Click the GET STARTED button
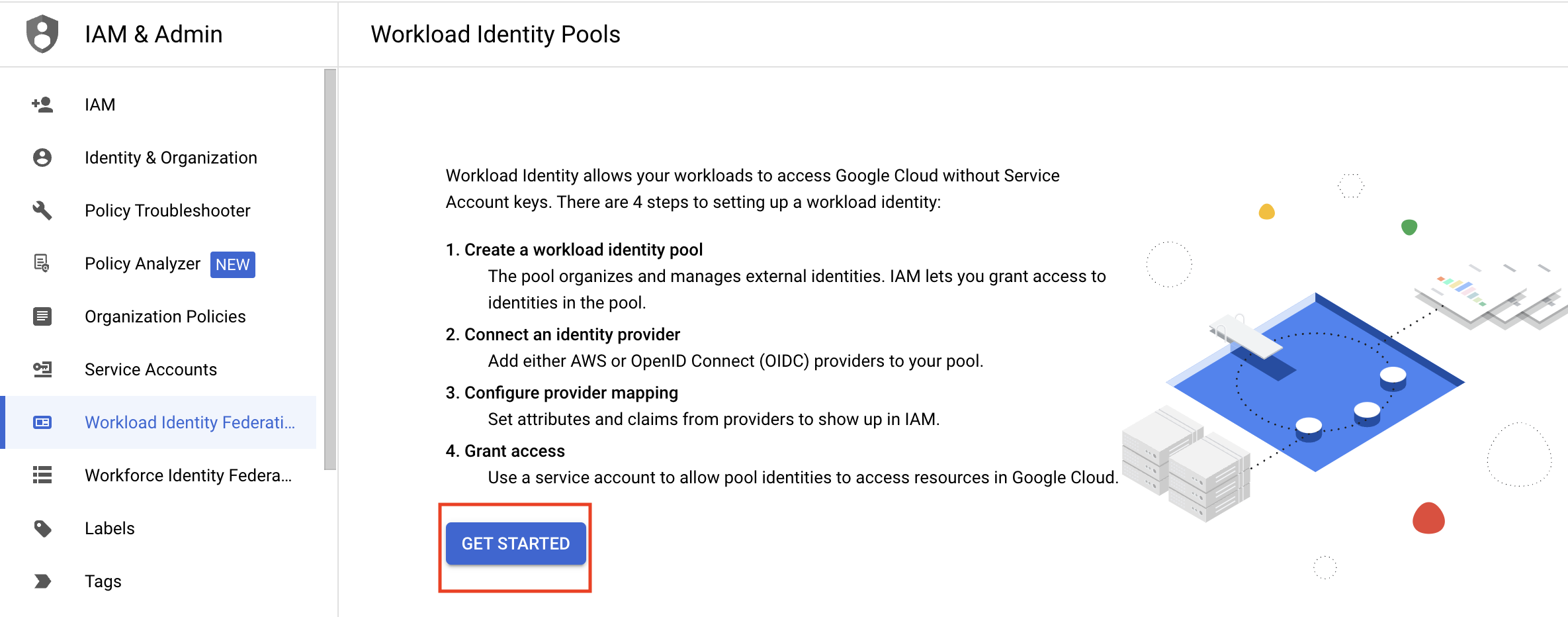Image resolution: width=1568 pixels, height=617 pixels. pos(515,543)
